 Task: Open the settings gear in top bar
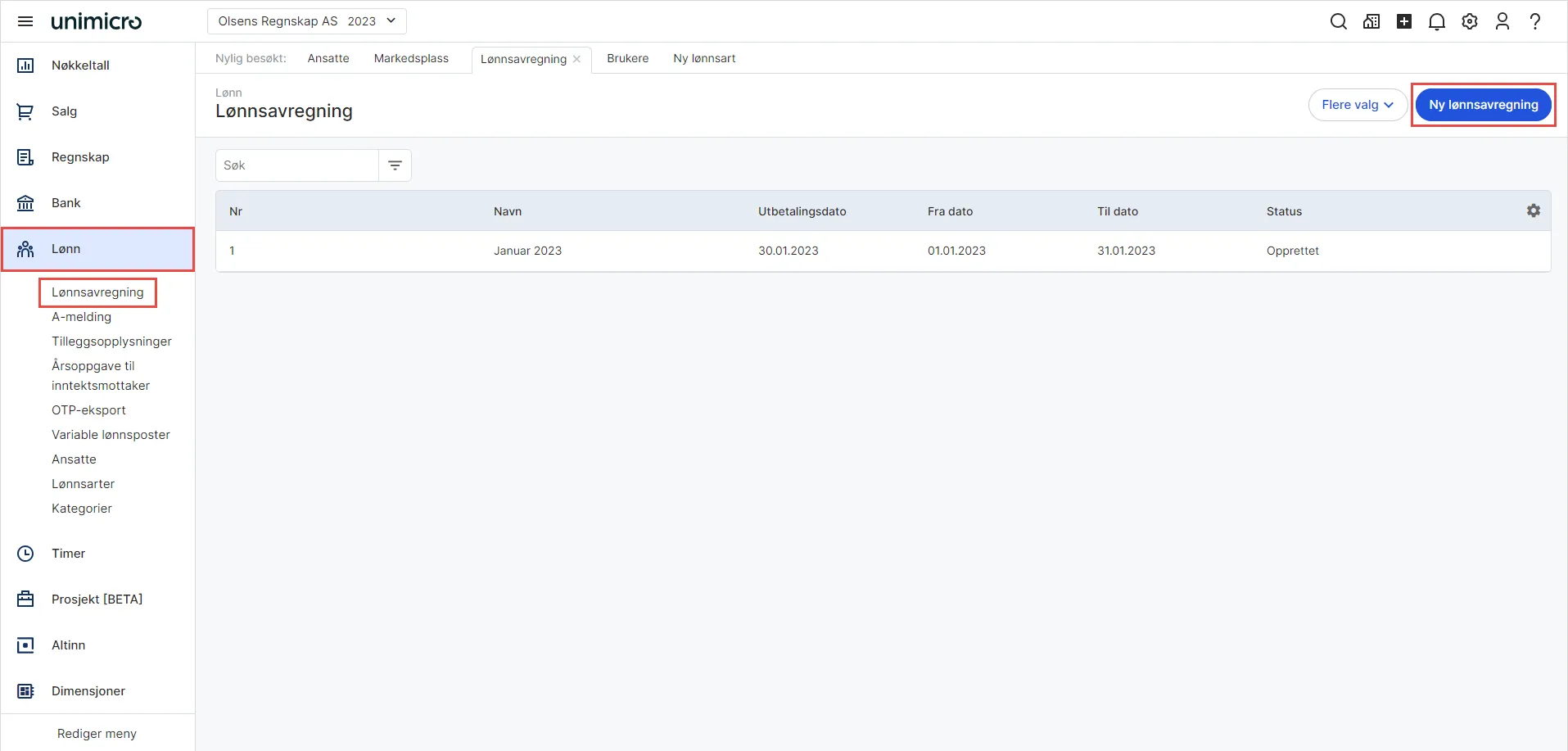(x=1470, y=21)
